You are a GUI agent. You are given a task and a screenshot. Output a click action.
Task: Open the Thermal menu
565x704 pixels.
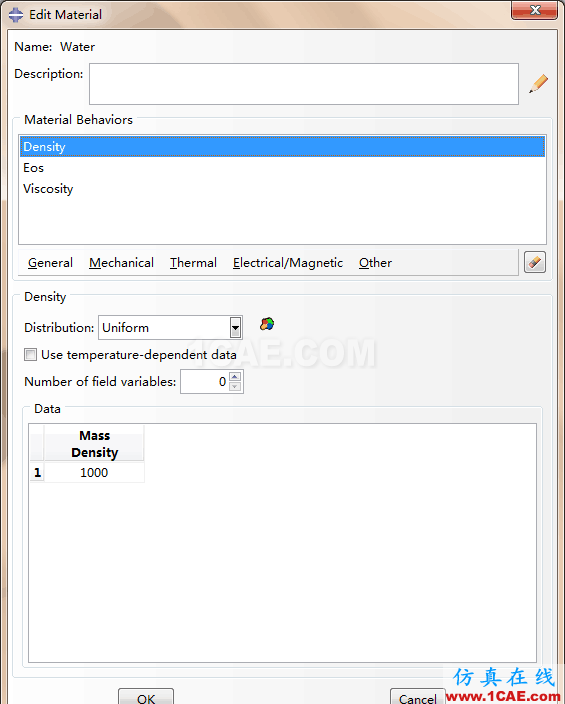[x=193, y=263]
